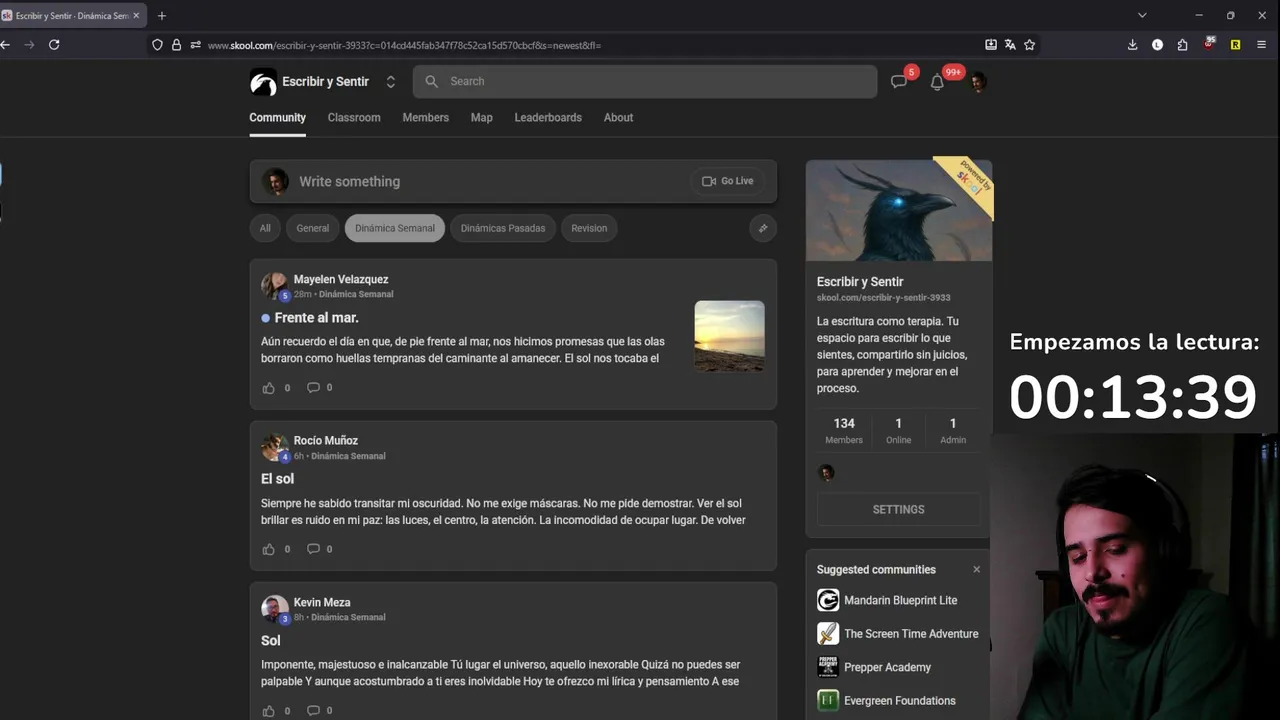Viewport: 1280px width, 720px height.
Task: Open the About tab
Action: click(x=618, y=118)
